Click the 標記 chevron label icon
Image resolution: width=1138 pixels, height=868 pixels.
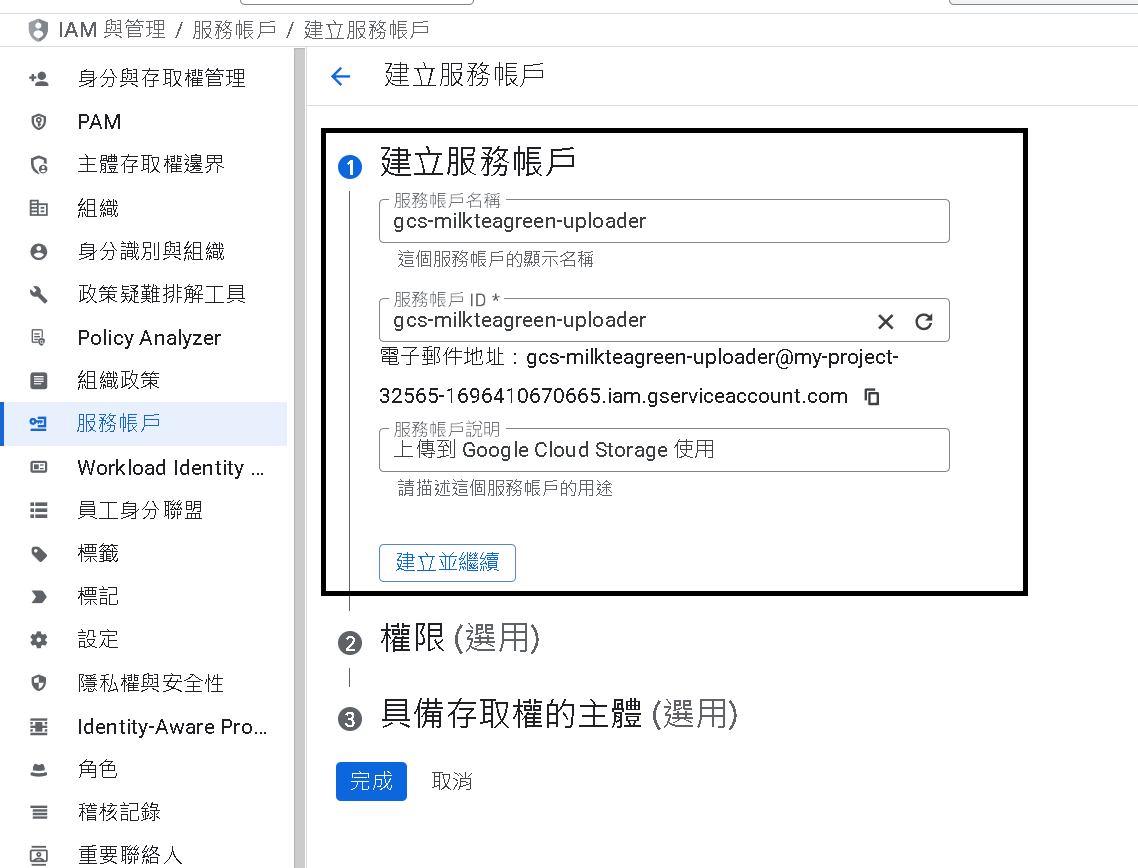(x=38, y=597)
